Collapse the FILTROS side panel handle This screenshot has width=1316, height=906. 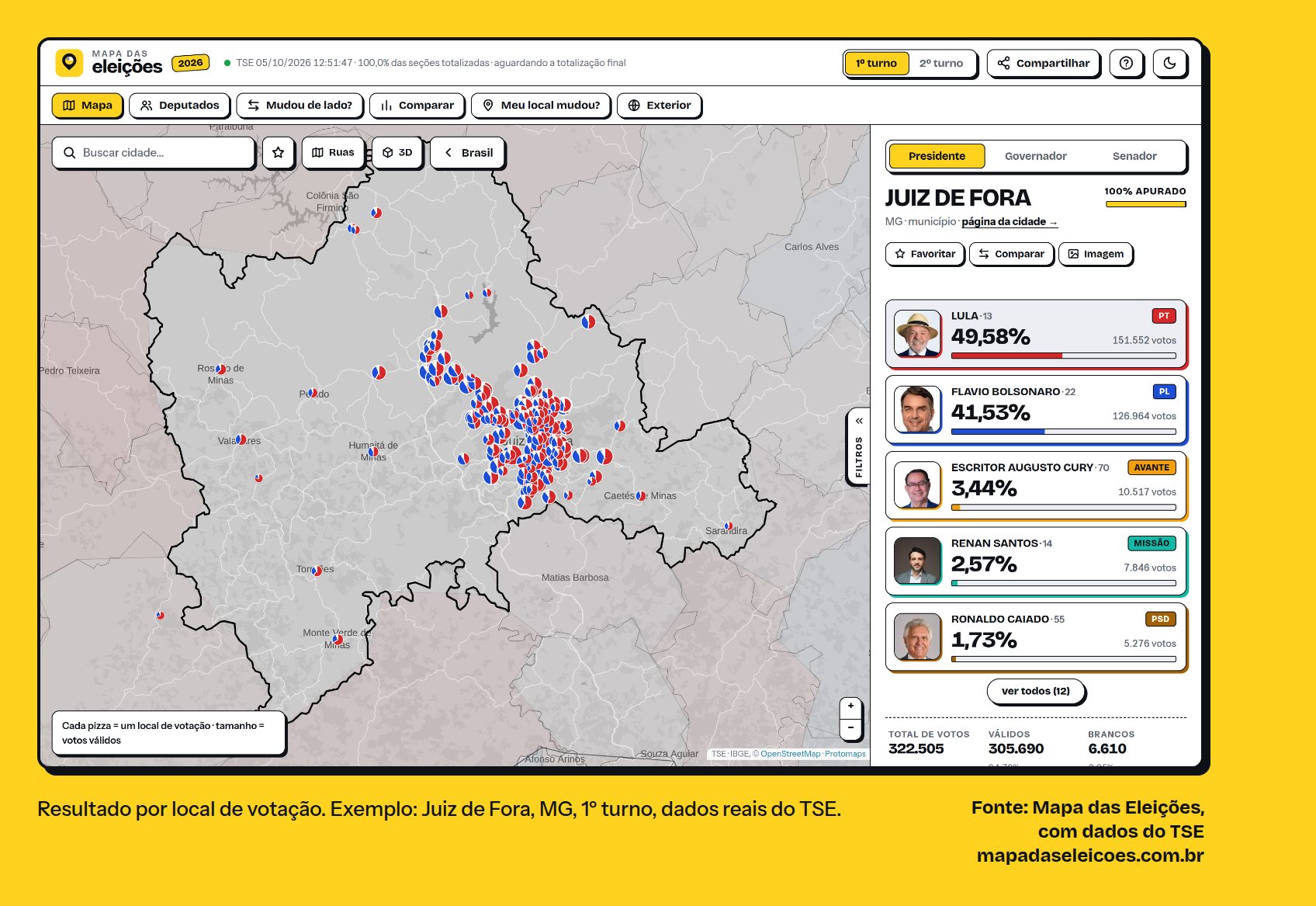click(x=858, y=446)
